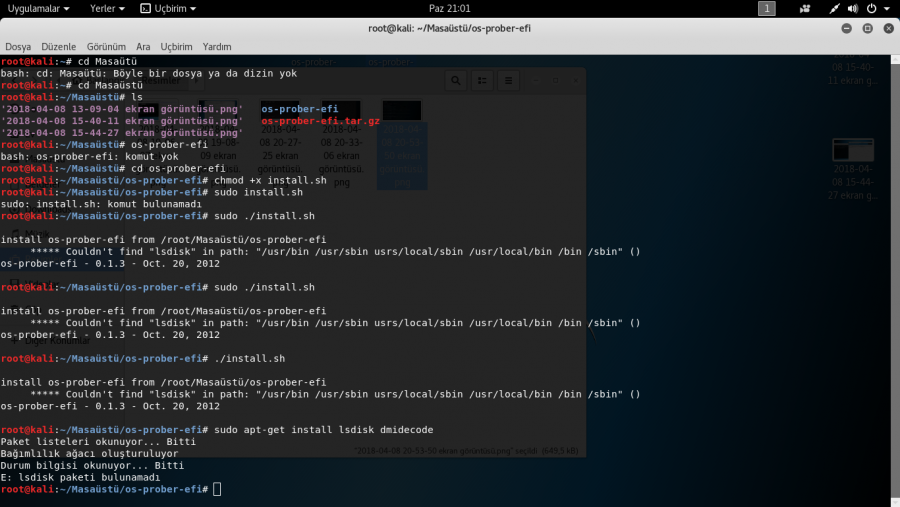Click the screen recorder tray icon
The height and width of the screenshot is (507, 900).
pyautogui.click(x=805, y=9)
